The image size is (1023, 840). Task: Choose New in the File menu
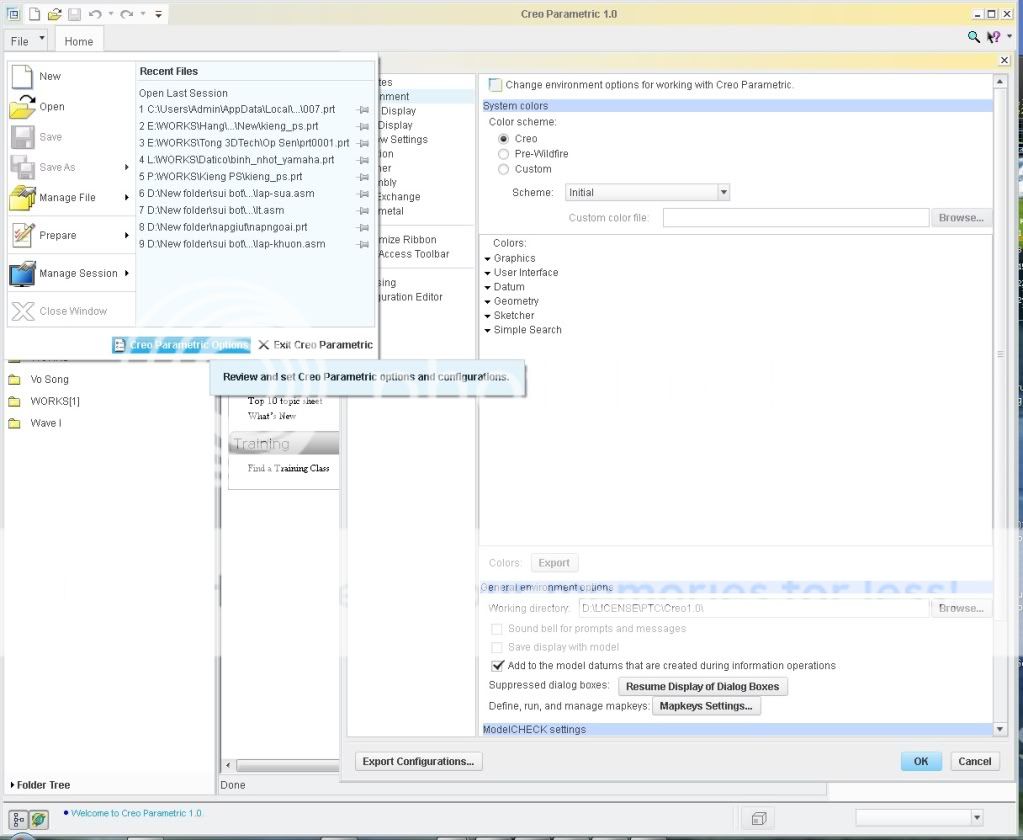click(x=50, y=76)
